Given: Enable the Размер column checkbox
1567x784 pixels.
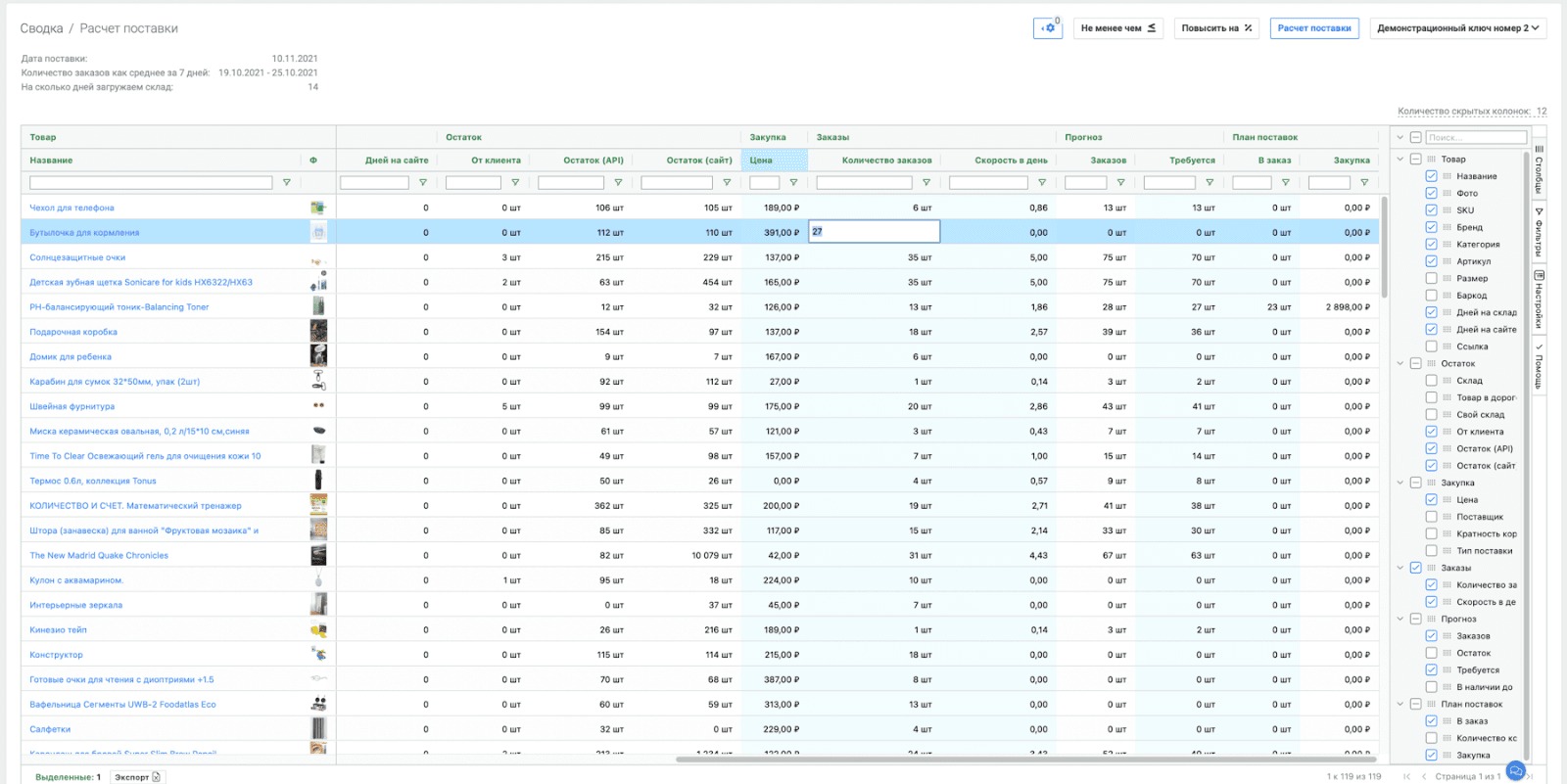Looking at the screenshot, I should [1431, 279].
